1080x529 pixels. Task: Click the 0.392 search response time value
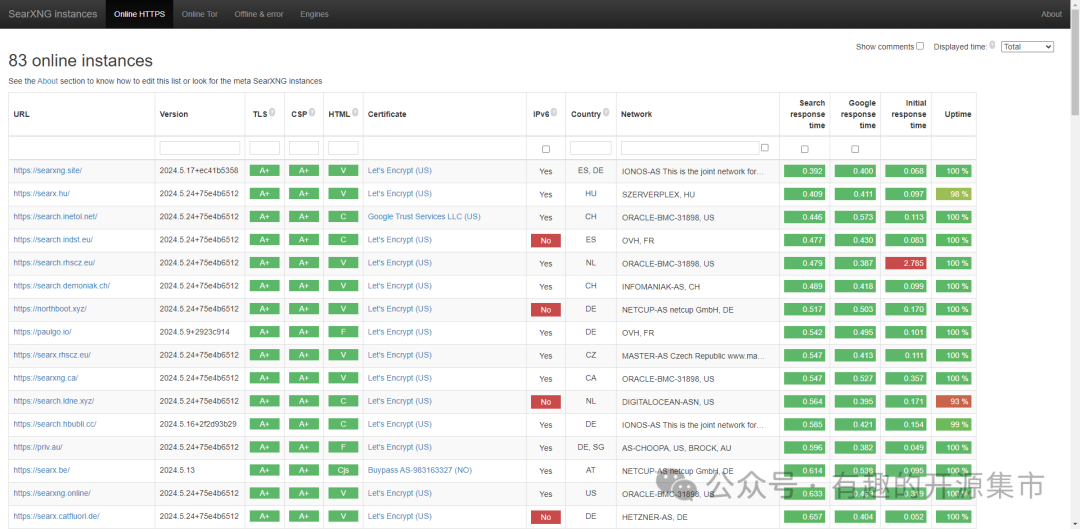[804, 171]
